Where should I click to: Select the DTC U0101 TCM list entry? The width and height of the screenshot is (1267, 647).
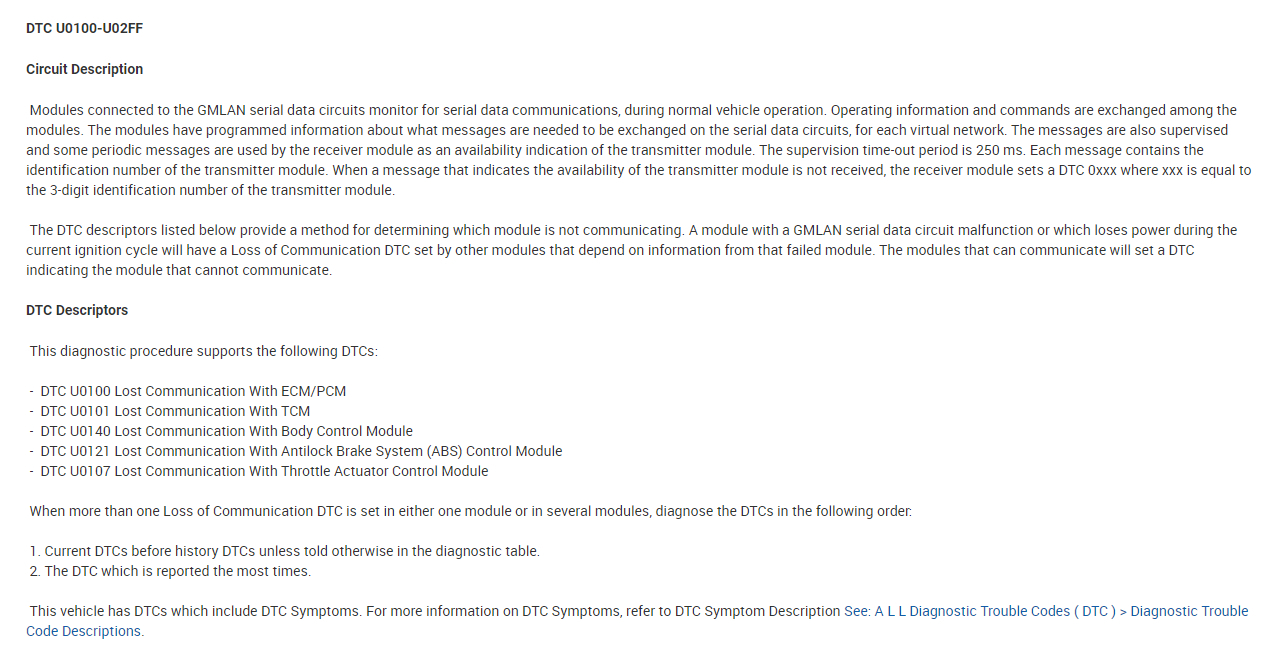click(175, 411)
